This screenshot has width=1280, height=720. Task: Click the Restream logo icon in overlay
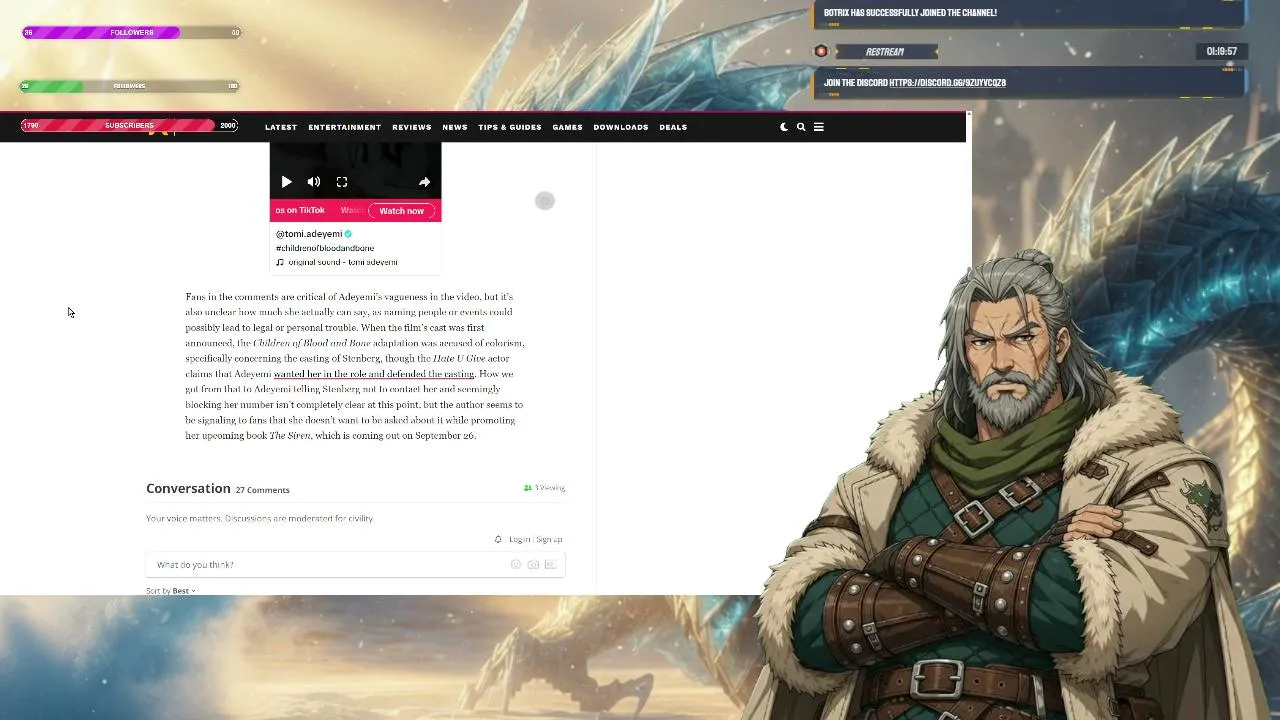click(x=821, y=51)
